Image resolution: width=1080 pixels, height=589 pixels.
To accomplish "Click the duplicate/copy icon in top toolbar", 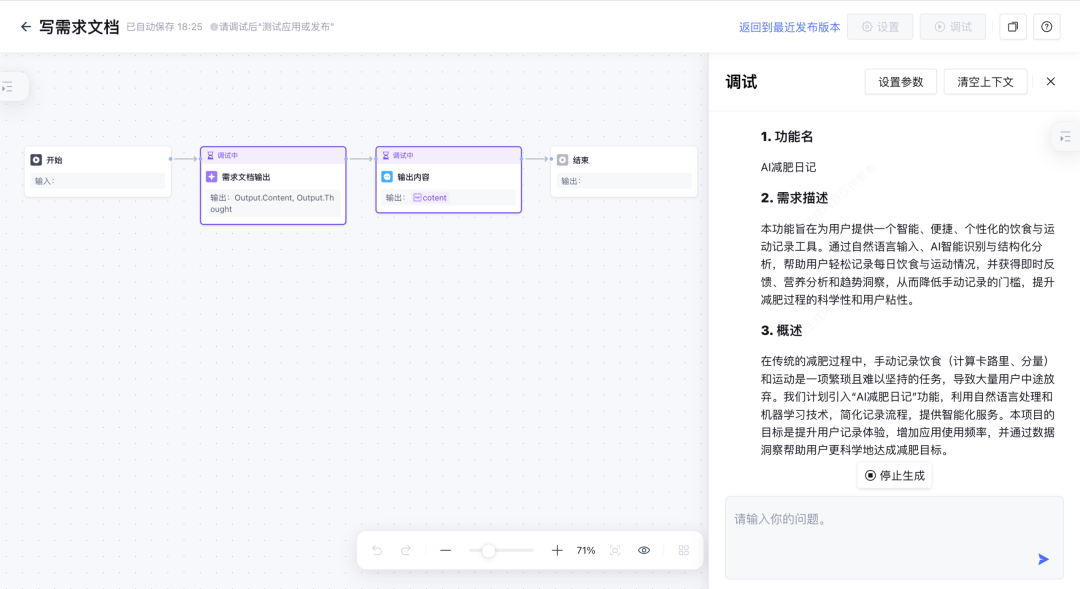I will [1012, 26].
